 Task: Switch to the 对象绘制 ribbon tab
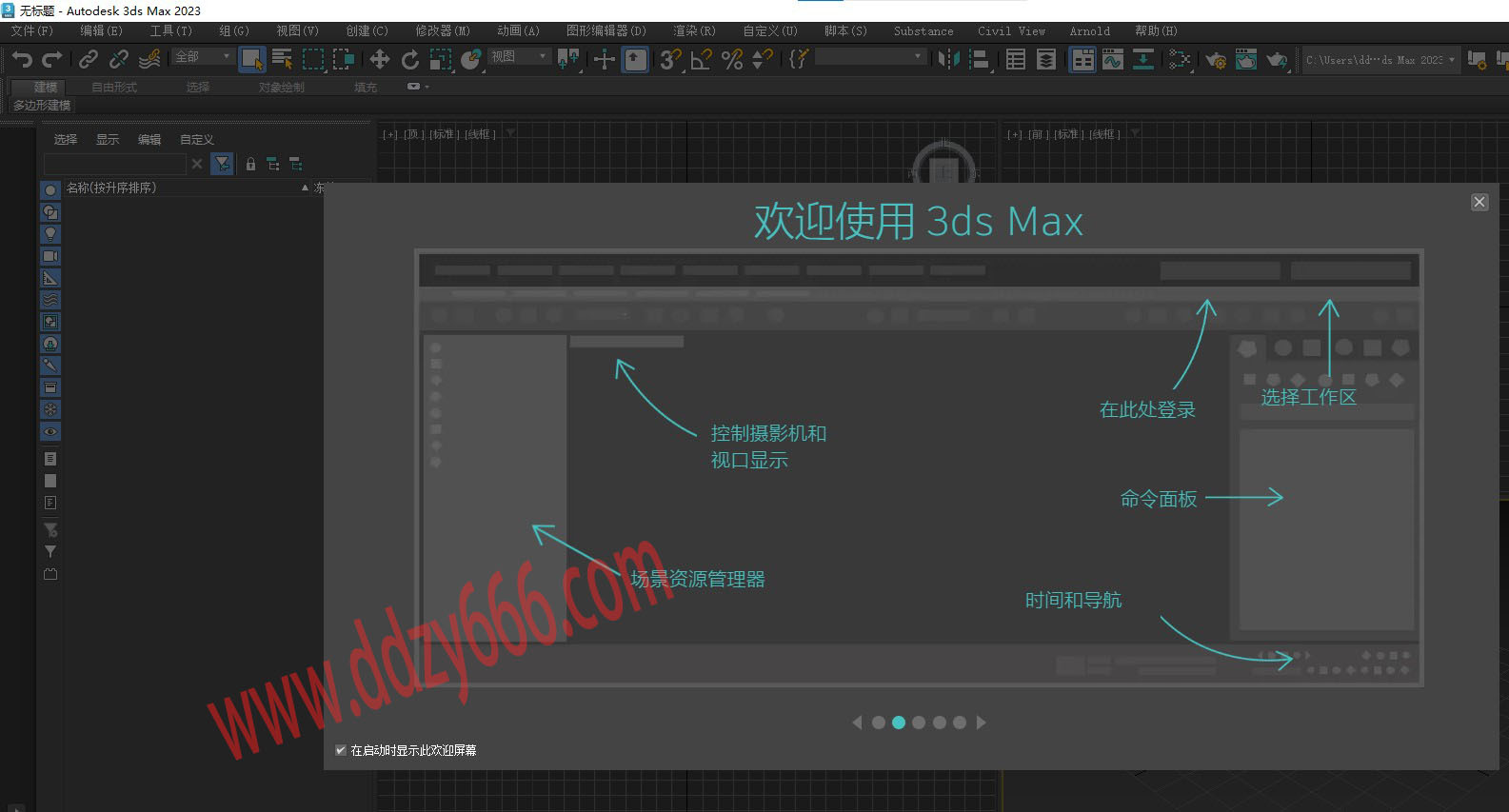tap(282, 87)
